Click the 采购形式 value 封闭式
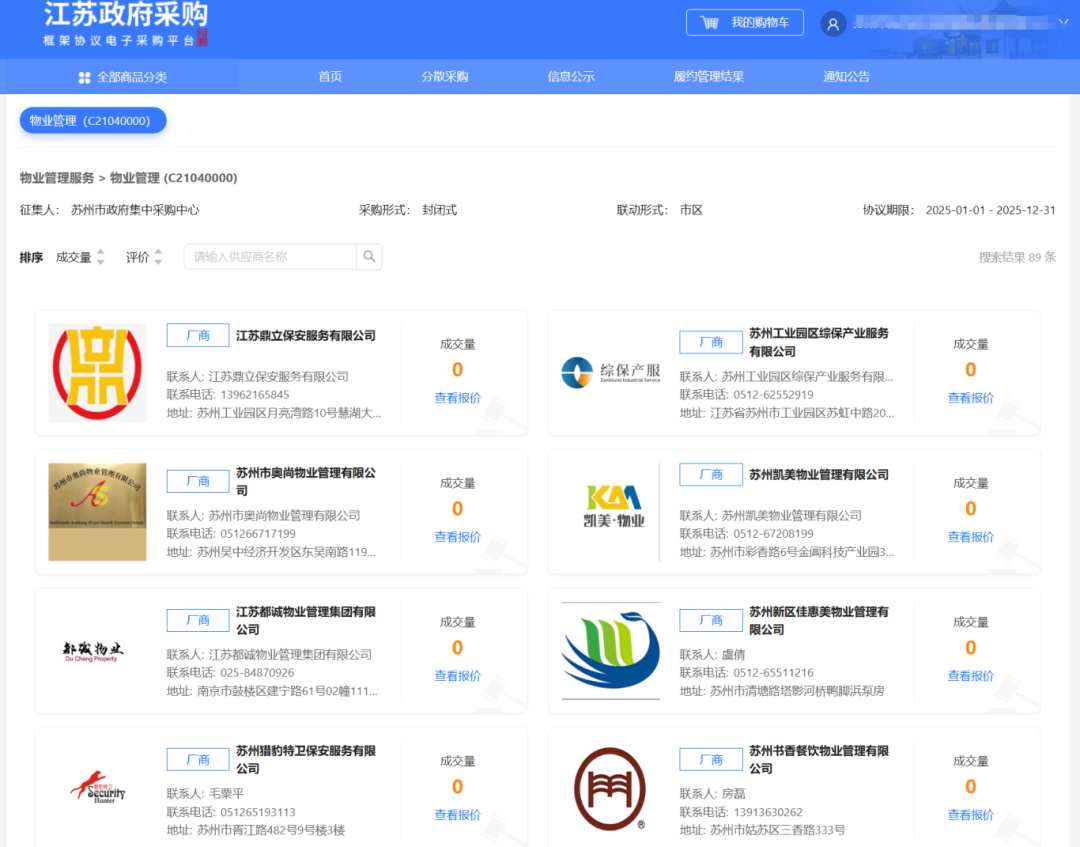The height and width of the screenshot is (847, 1080). pyautogui.click(x=439, y=210)
